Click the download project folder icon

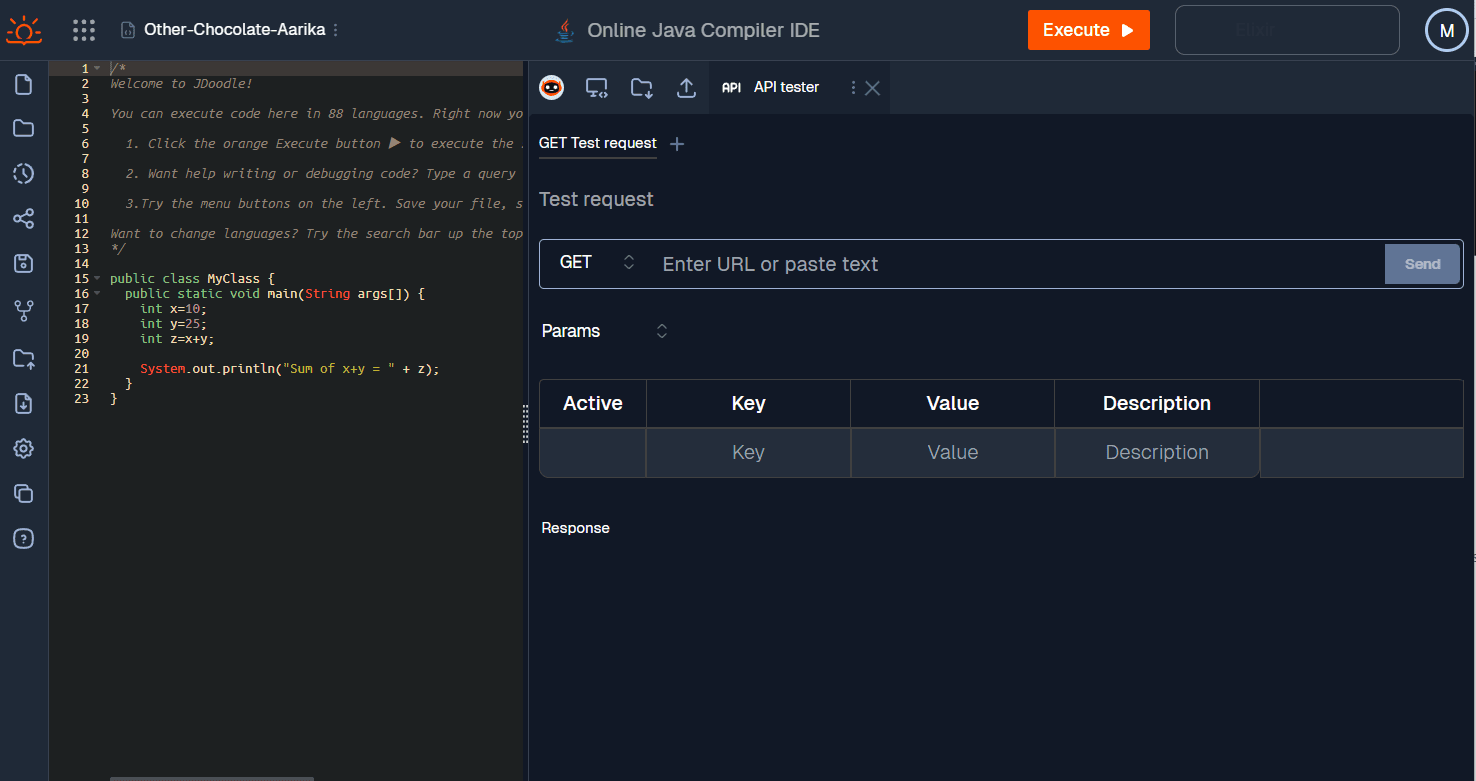[x=641, y=88]
